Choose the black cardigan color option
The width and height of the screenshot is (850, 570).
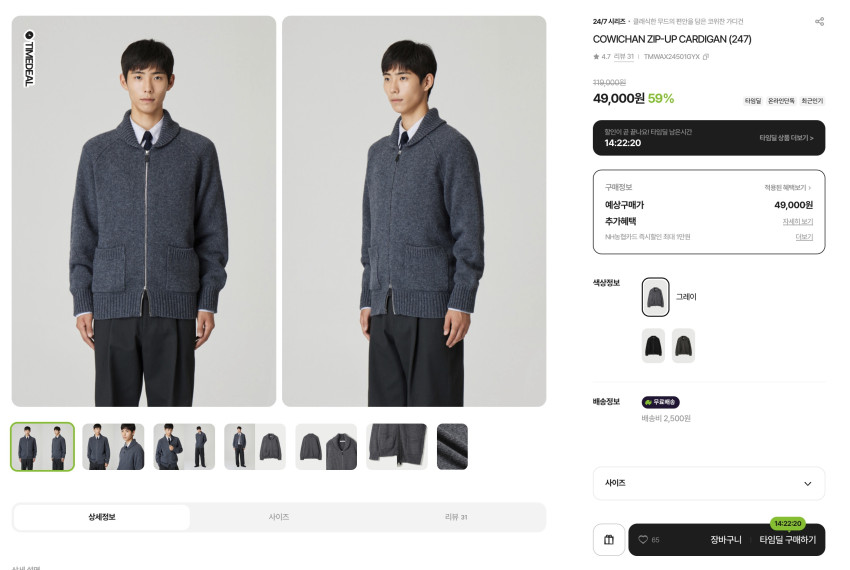[653, 346]
